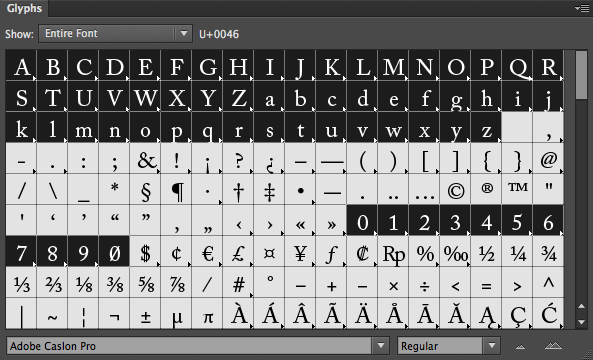Select the yen ¥ glyph
The image size is (593, 360).
point(300,252)
